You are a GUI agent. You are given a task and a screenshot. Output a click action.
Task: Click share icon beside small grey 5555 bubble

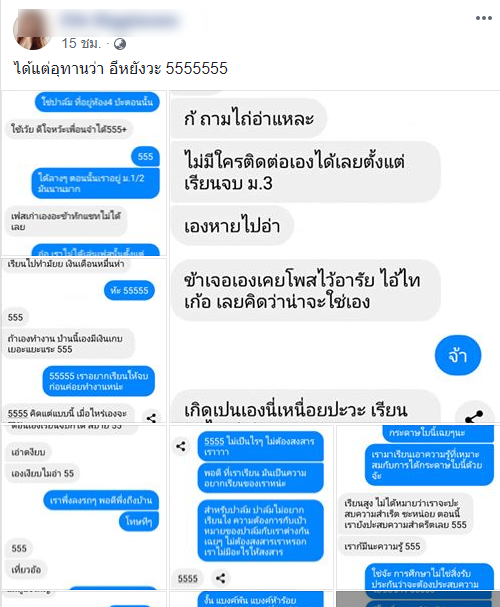click(x=221, y=578)
